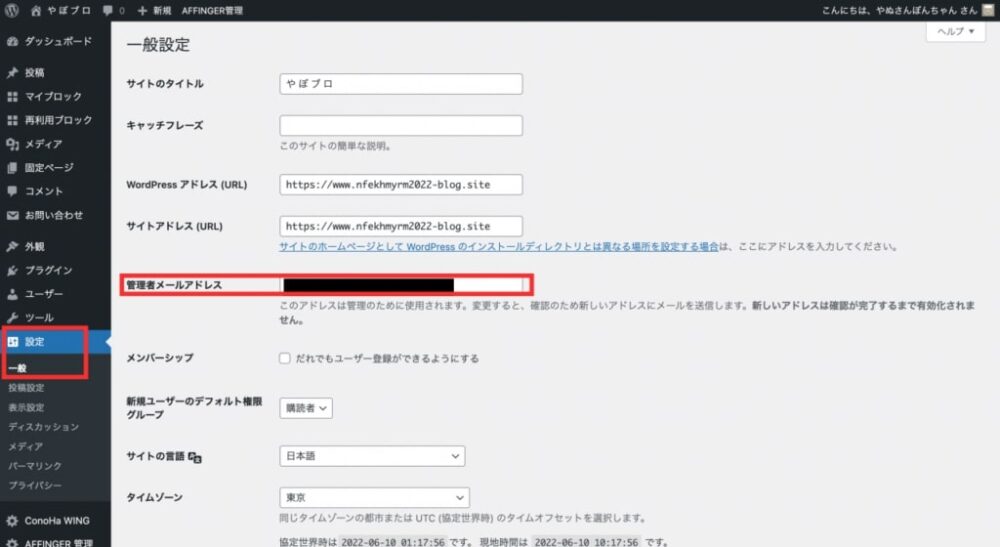Screen dimensions: 1000x547
Task: Click こんにちは、やぬさんぽんちゃん さん greeting
Action: click(x=899, y=10)
